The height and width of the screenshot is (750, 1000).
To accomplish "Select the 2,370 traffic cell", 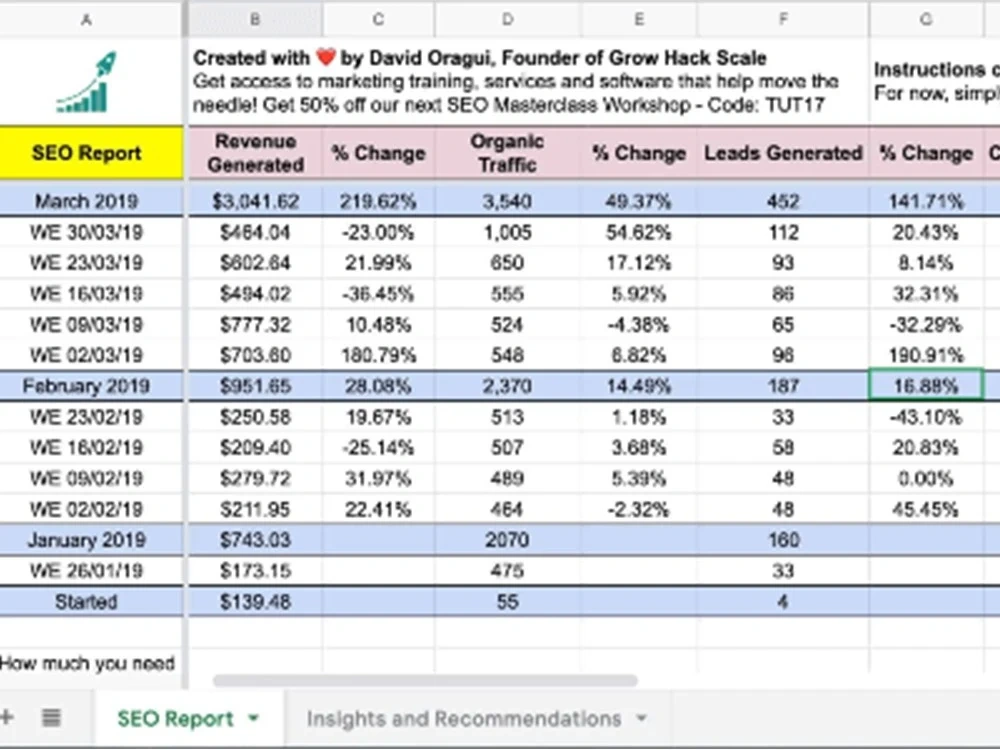I will tap(508, 386).
